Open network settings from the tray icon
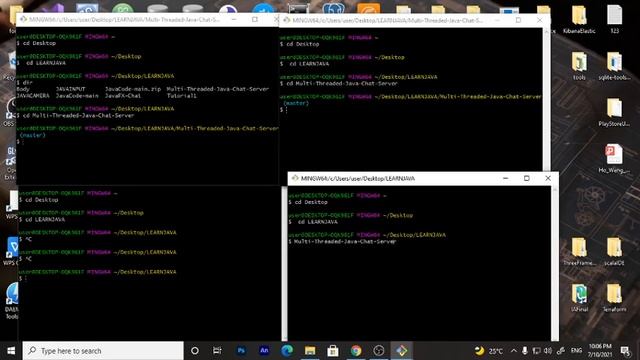The image size is (640, 360). pyautogui.click(x=536, y=351)
